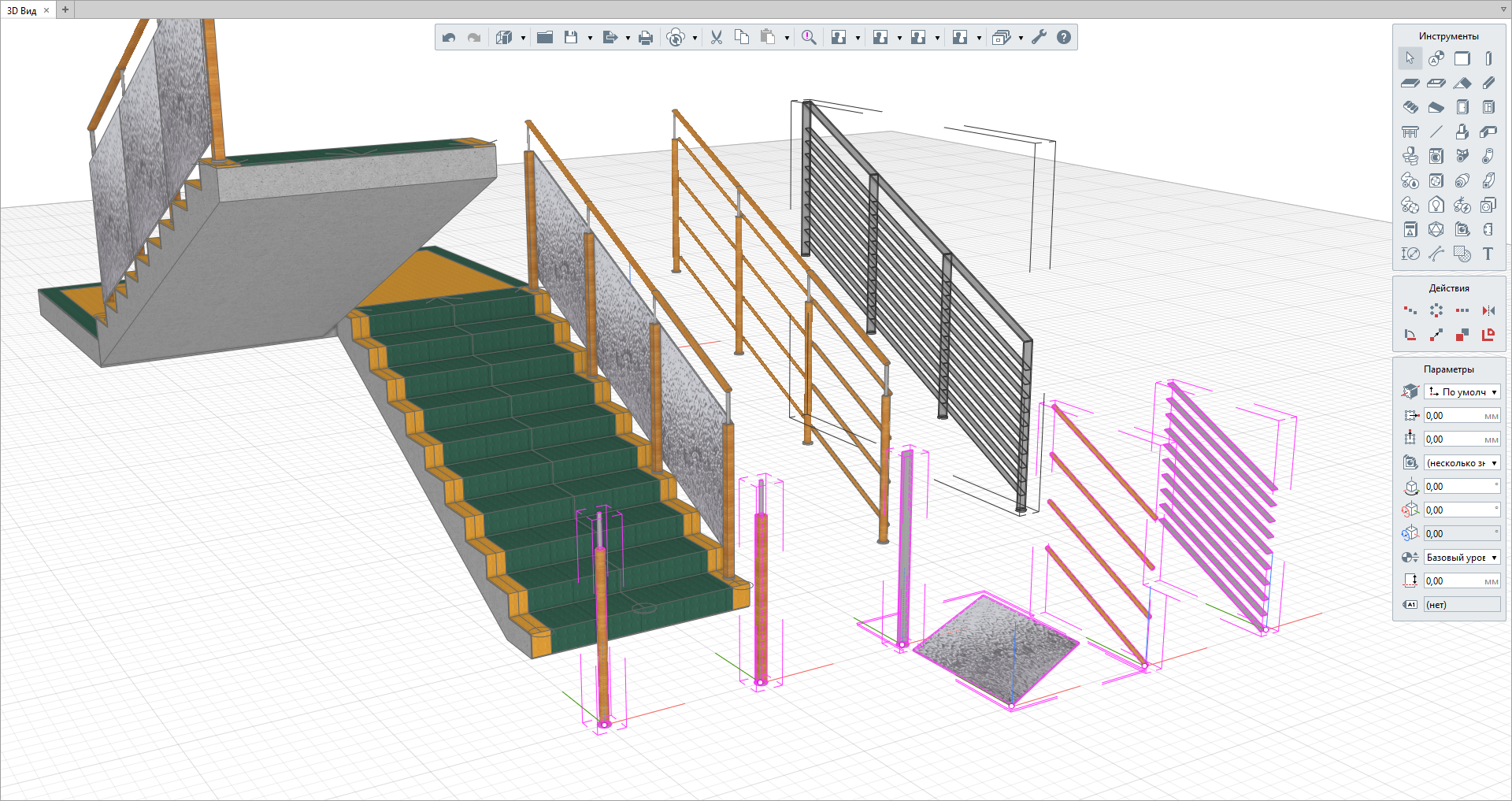Select the Roof tool
Image resolution: width=1512 pixels, height=801 pixels.
1462,83
